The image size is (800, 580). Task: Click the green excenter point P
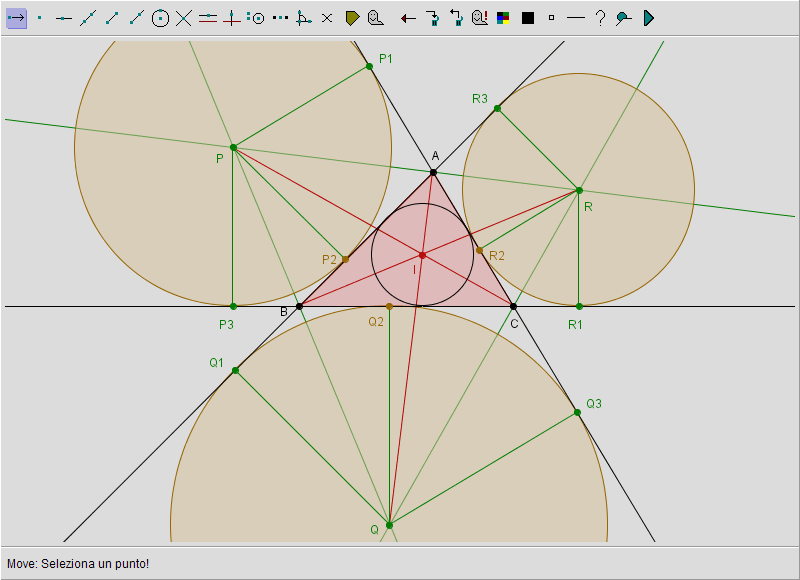coord(233,147)
